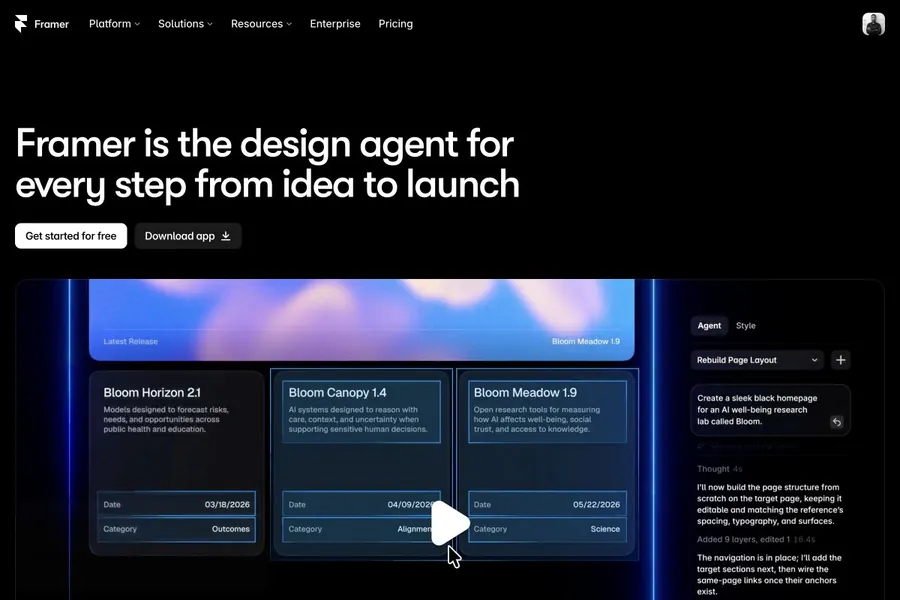This screenshot has width=900, height=600.
Task: Click the Framer logo icon
Action: click(21, 24)
